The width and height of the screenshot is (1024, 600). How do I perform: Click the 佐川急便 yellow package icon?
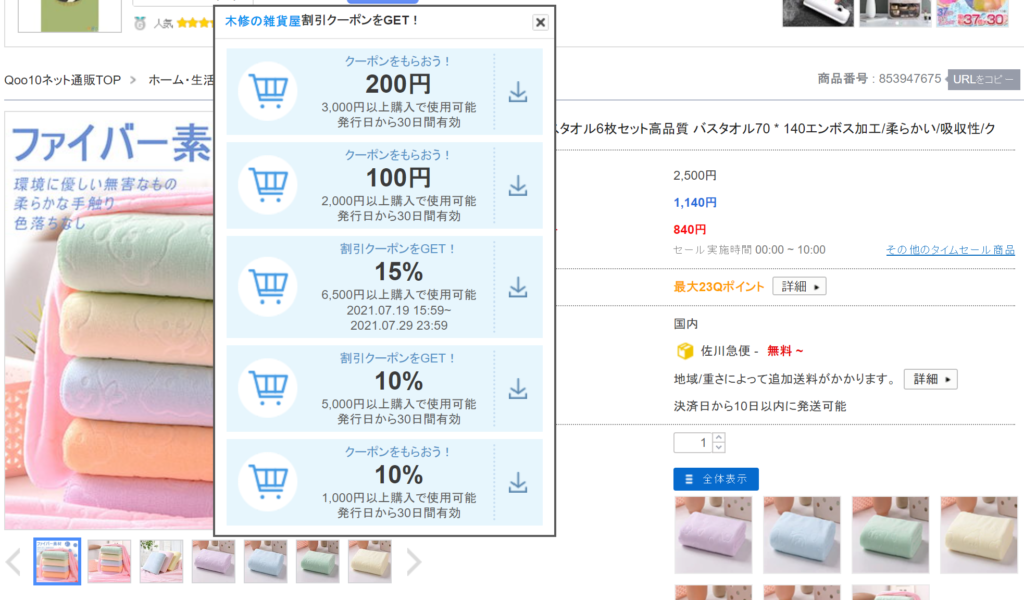click(685, 351)
